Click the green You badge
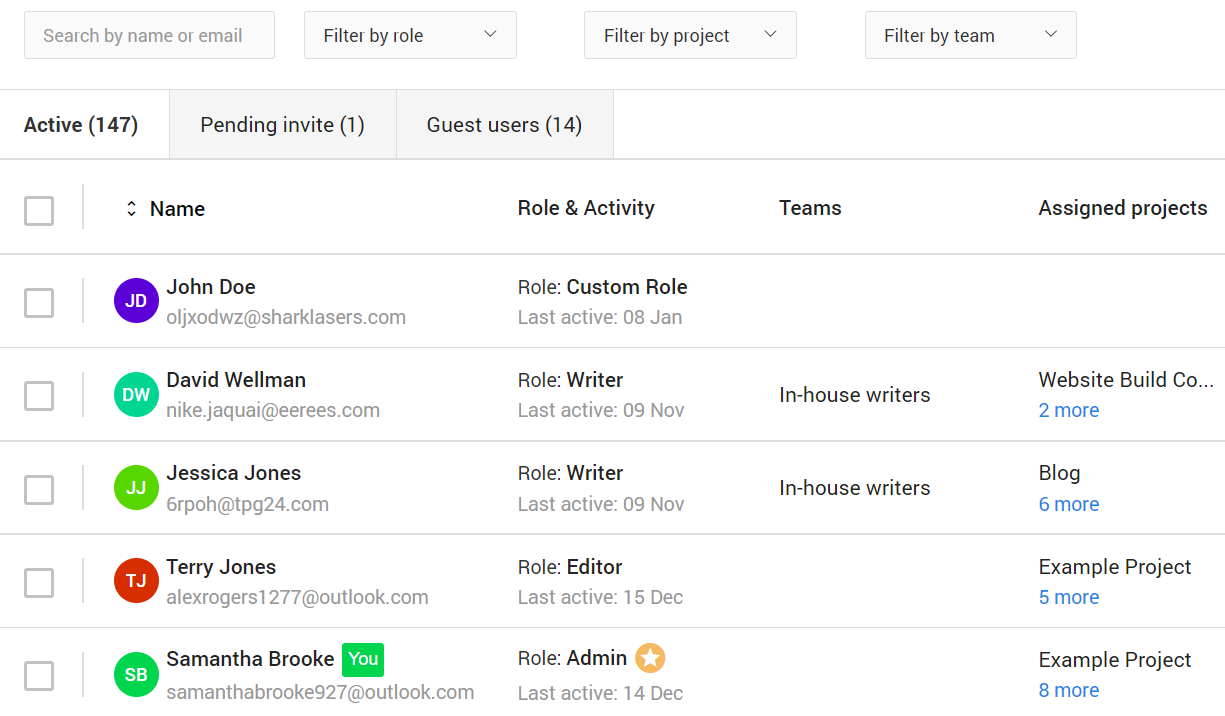This screenshot has height=716, width=1225. (x=363, y=659)
